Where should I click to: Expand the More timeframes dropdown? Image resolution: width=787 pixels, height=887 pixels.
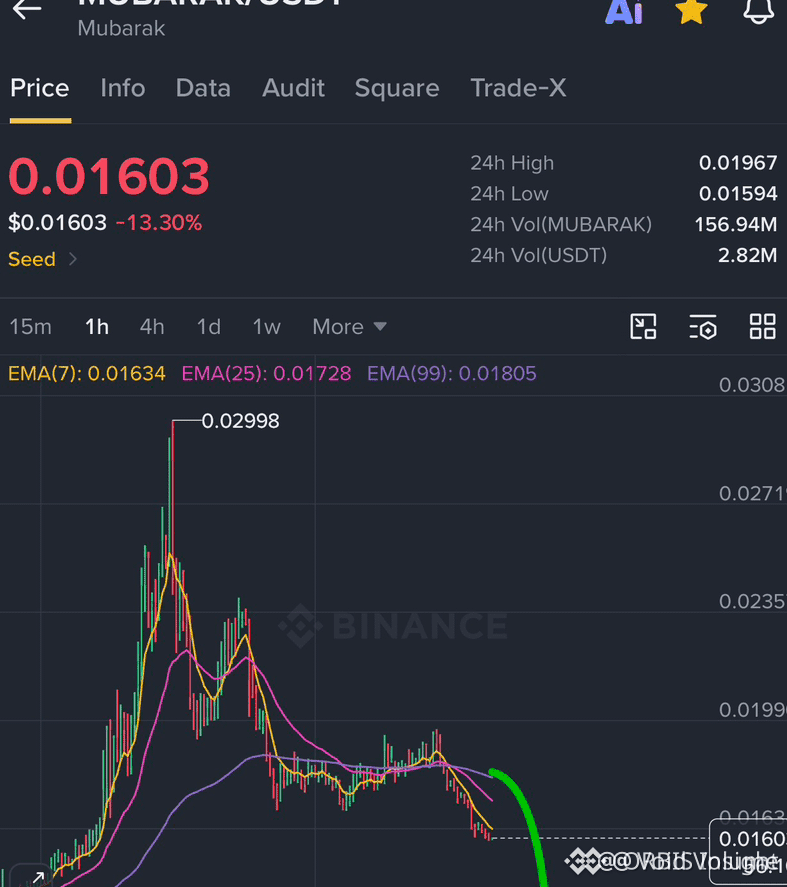pyautogui.click(x=349, y=327)
